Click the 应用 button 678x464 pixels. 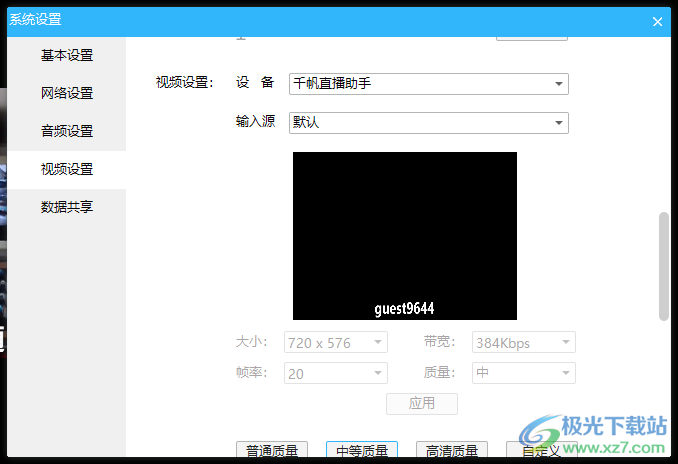pyautogui.click(x=422, y=403)
